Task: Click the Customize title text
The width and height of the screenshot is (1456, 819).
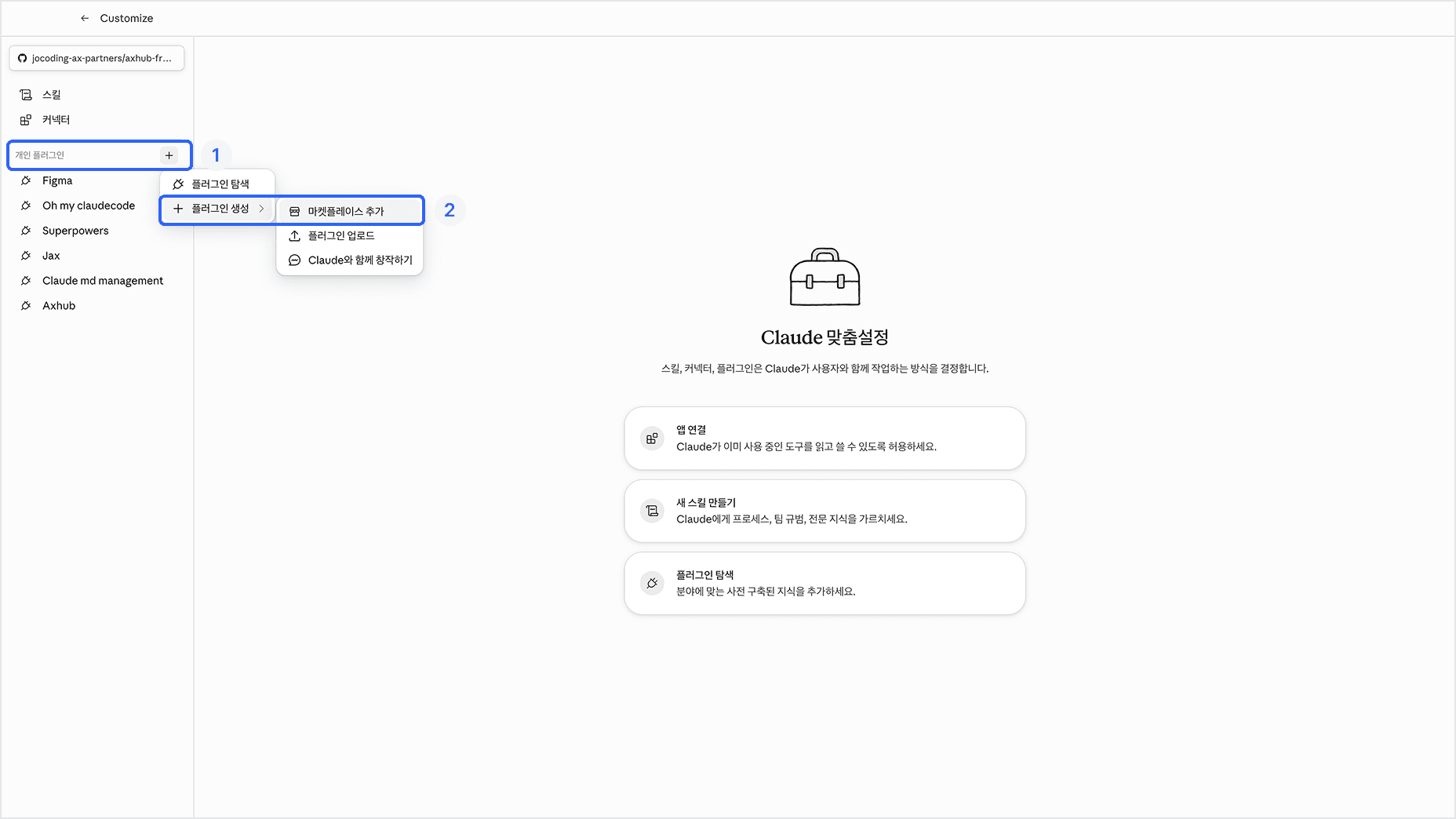Action: [x=126, y=18]
